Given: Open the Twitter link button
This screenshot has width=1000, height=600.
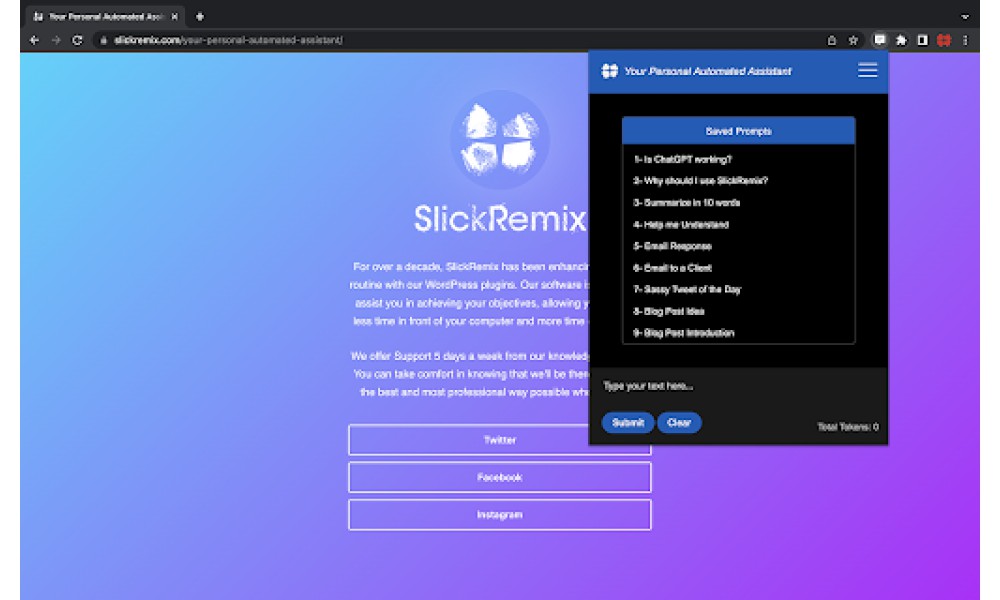Looking at the screenshot, I should coord(499,440).
